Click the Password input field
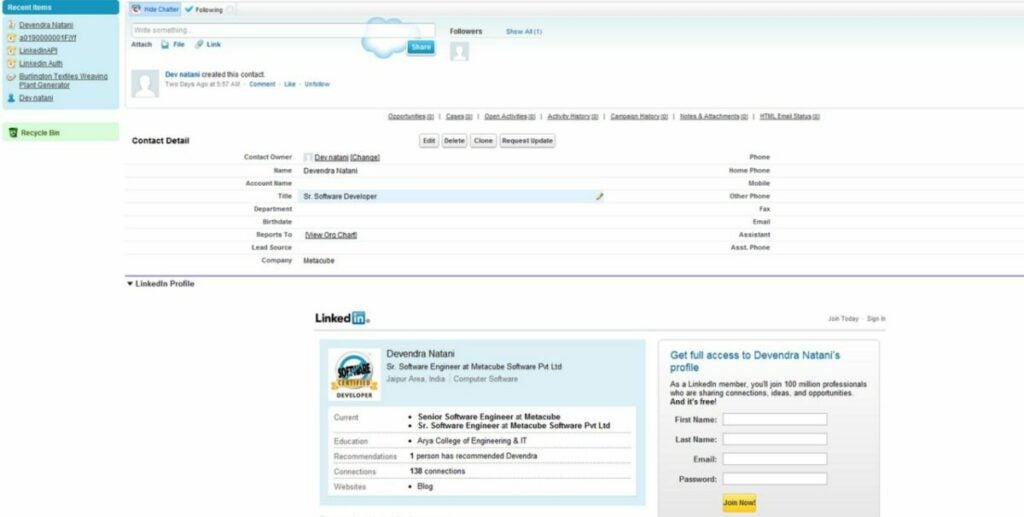The width and height of the screenshot is (1024, 517). coord(775,479)
